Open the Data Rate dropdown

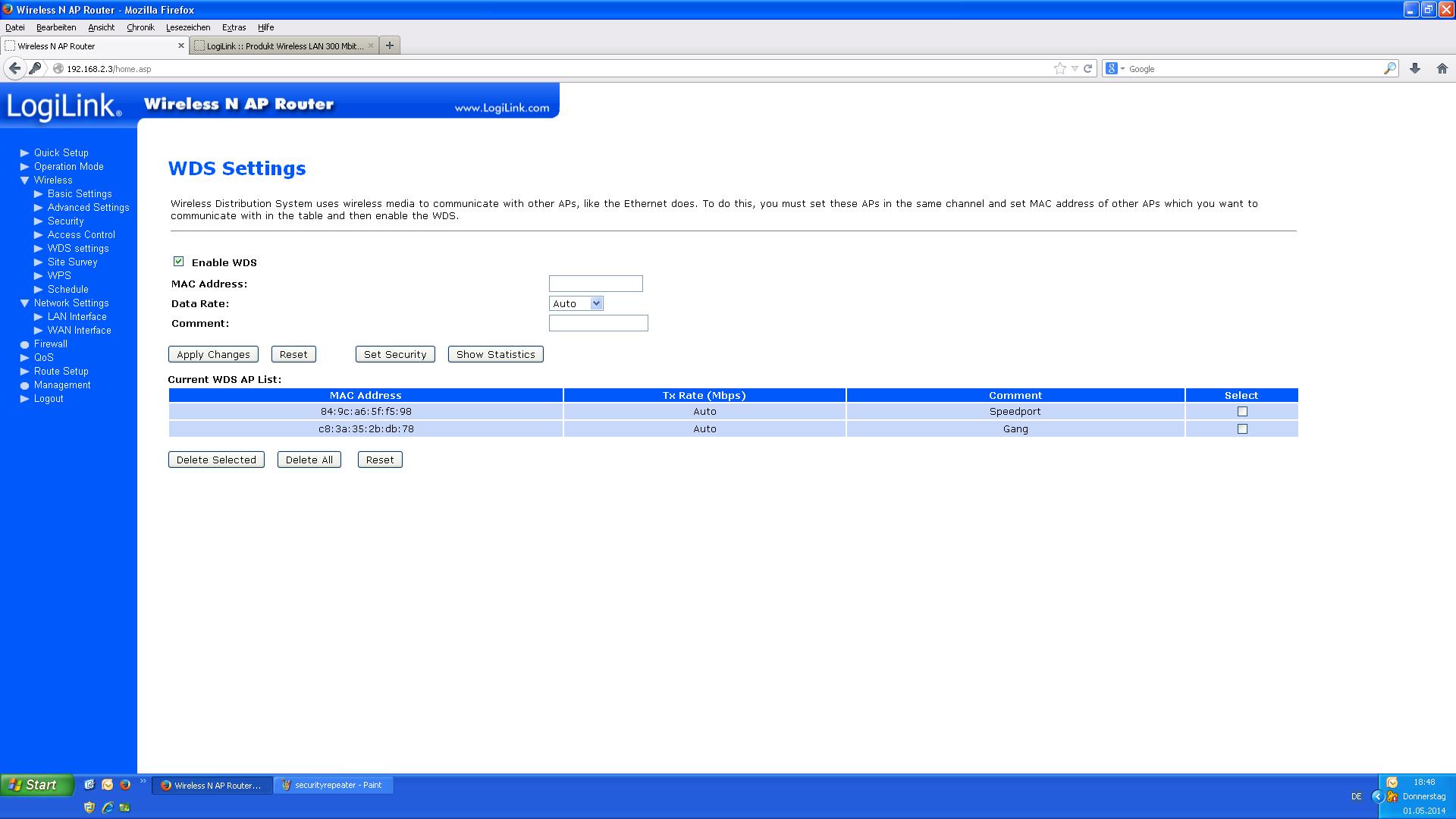point(576,303)
